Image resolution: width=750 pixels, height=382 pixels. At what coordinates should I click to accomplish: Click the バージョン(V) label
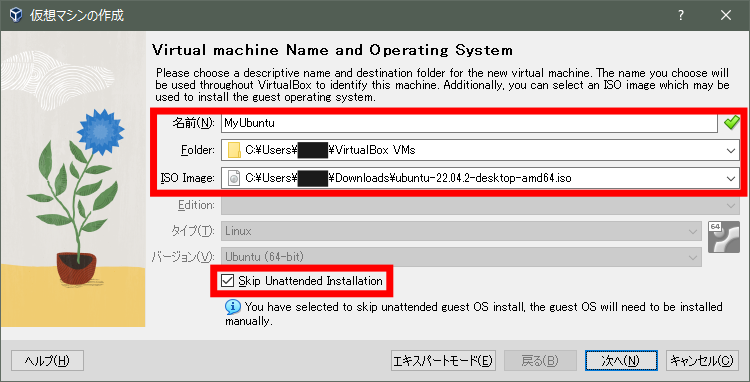184,258
